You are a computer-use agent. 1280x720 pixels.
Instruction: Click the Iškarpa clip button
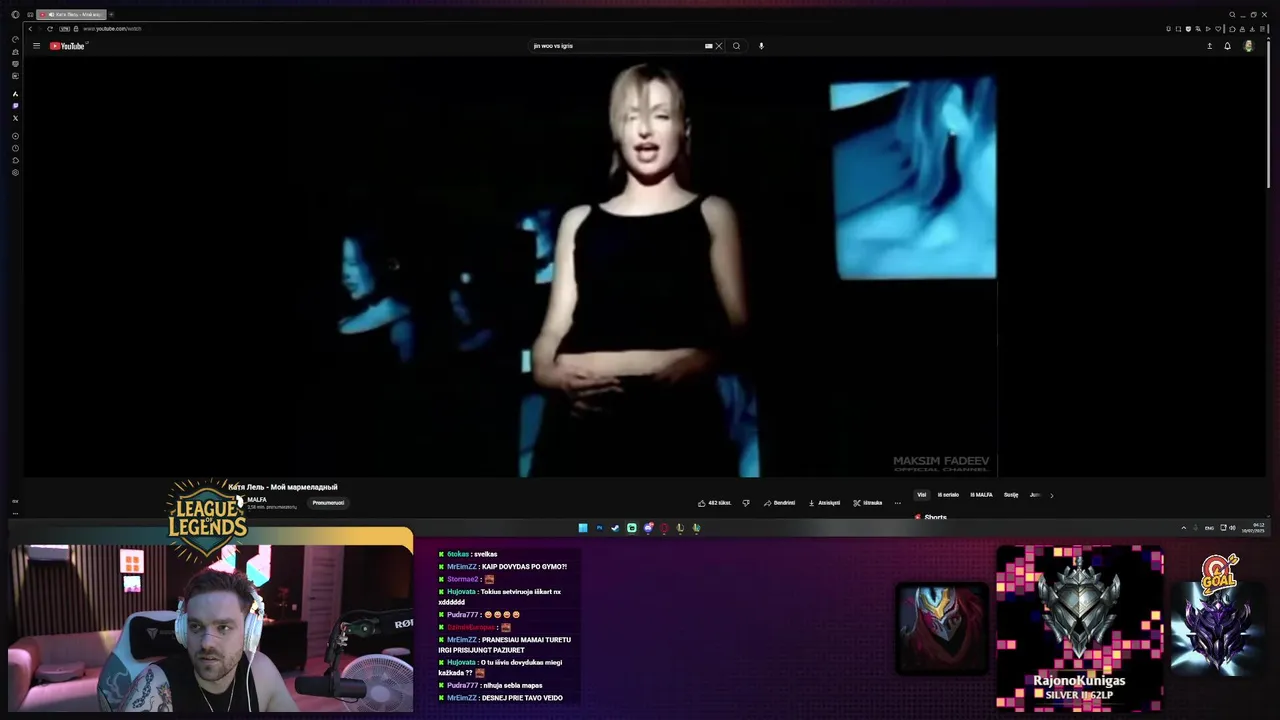point(868,503)
